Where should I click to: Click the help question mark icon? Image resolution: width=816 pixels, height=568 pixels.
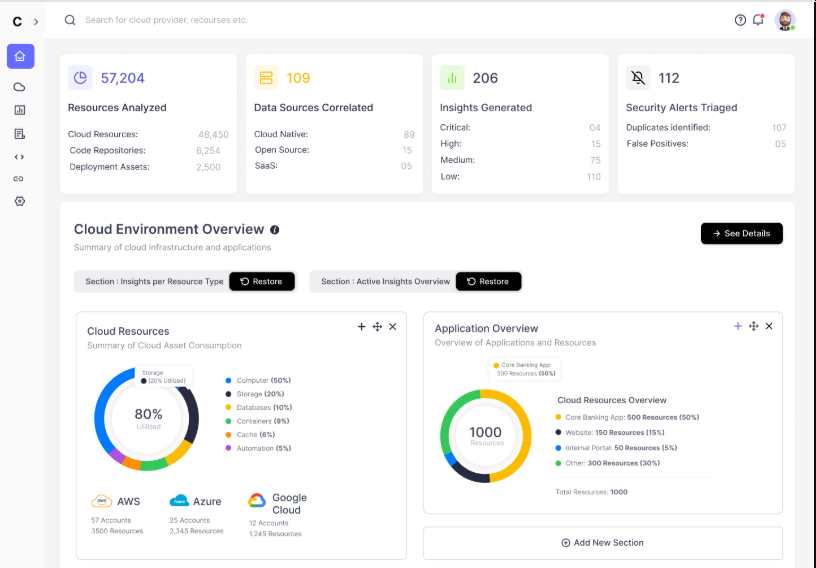(x=740, y=20)
